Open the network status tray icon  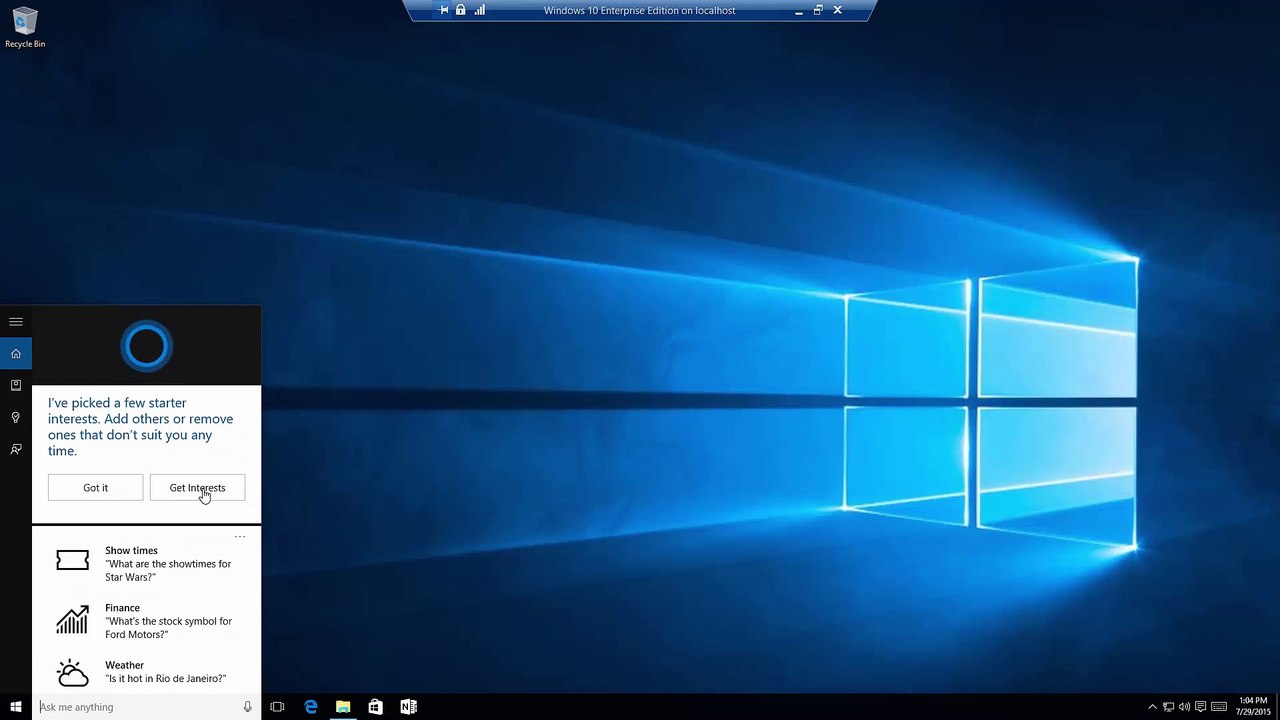coord(1168,707)
